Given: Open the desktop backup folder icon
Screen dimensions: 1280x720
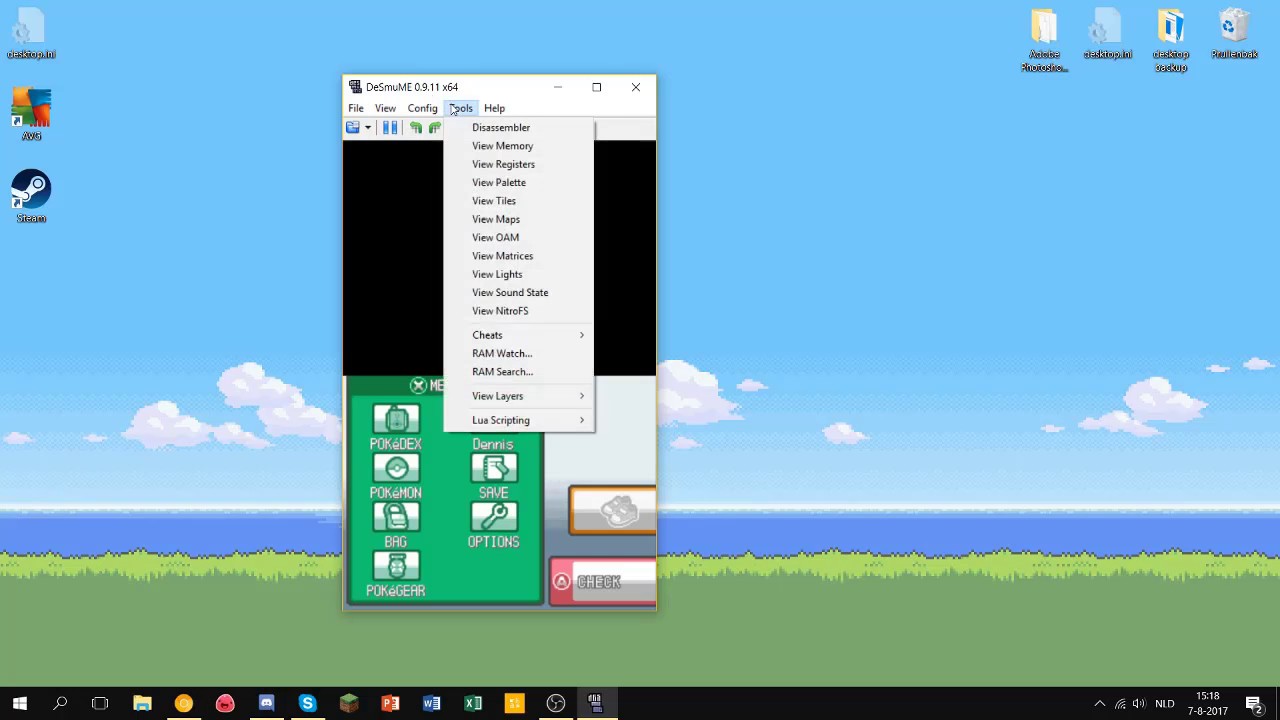Looking at the screenshot, I should coord(1171,40).
